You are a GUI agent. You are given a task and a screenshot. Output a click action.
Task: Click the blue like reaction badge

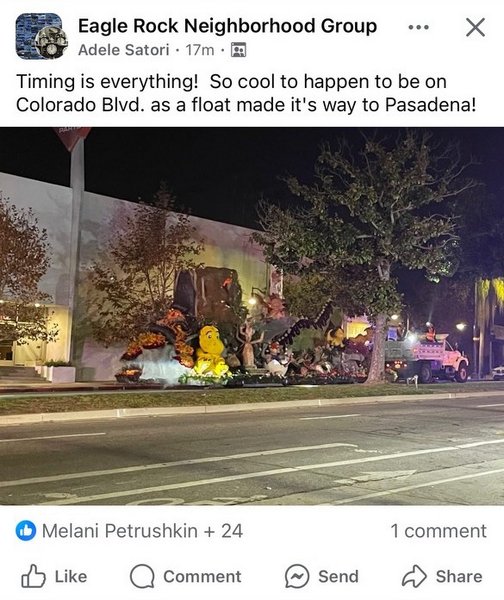click(26, 531)
